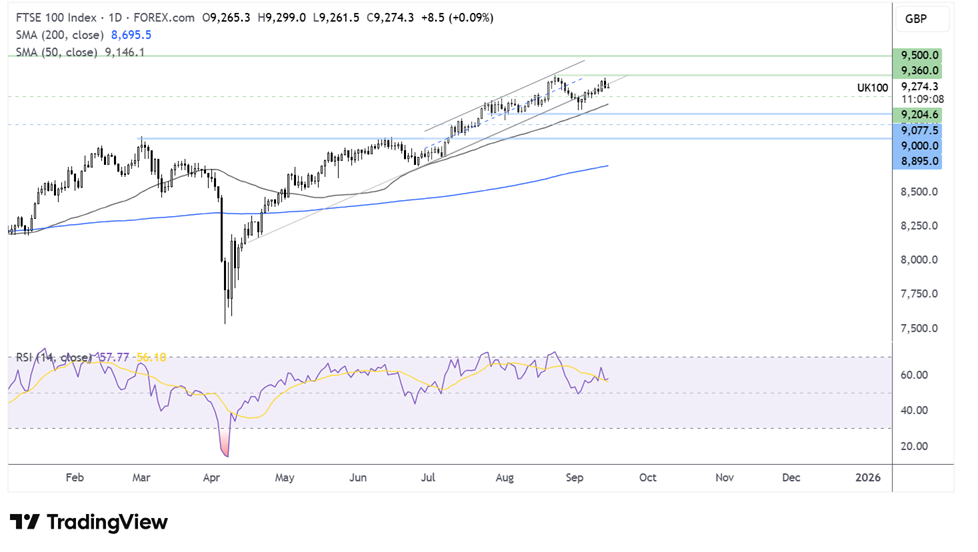Click the RSI value 57.77
This screenshot has width=978, height=552.
pyautogui.click(x=114, y=357)
